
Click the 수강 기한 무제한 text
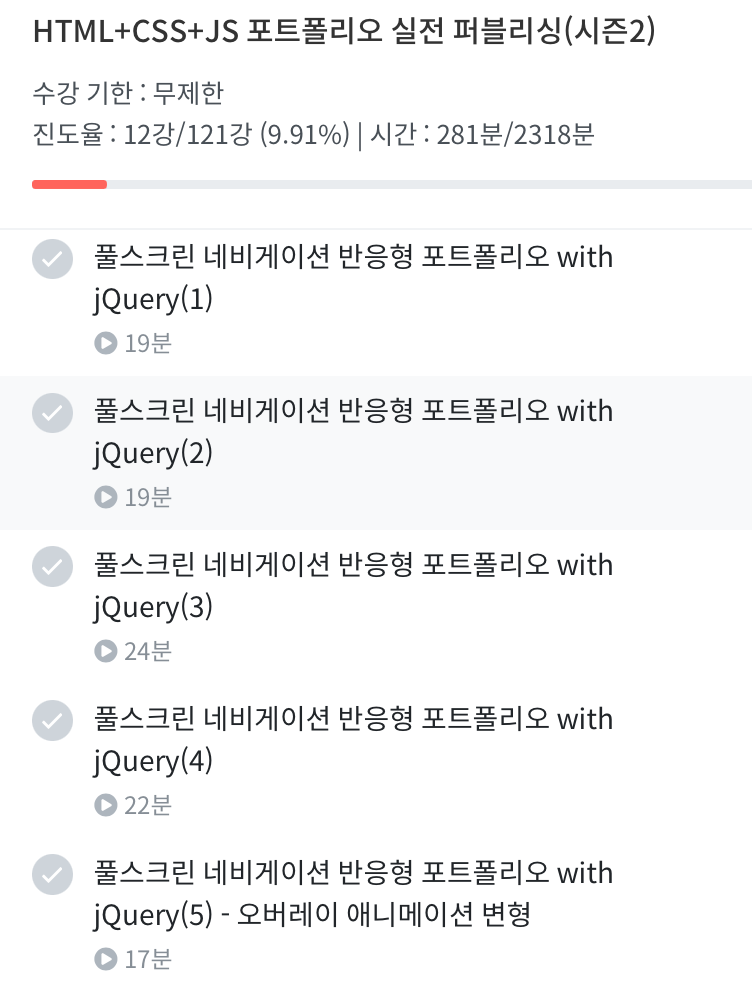(x=128, y=94)
